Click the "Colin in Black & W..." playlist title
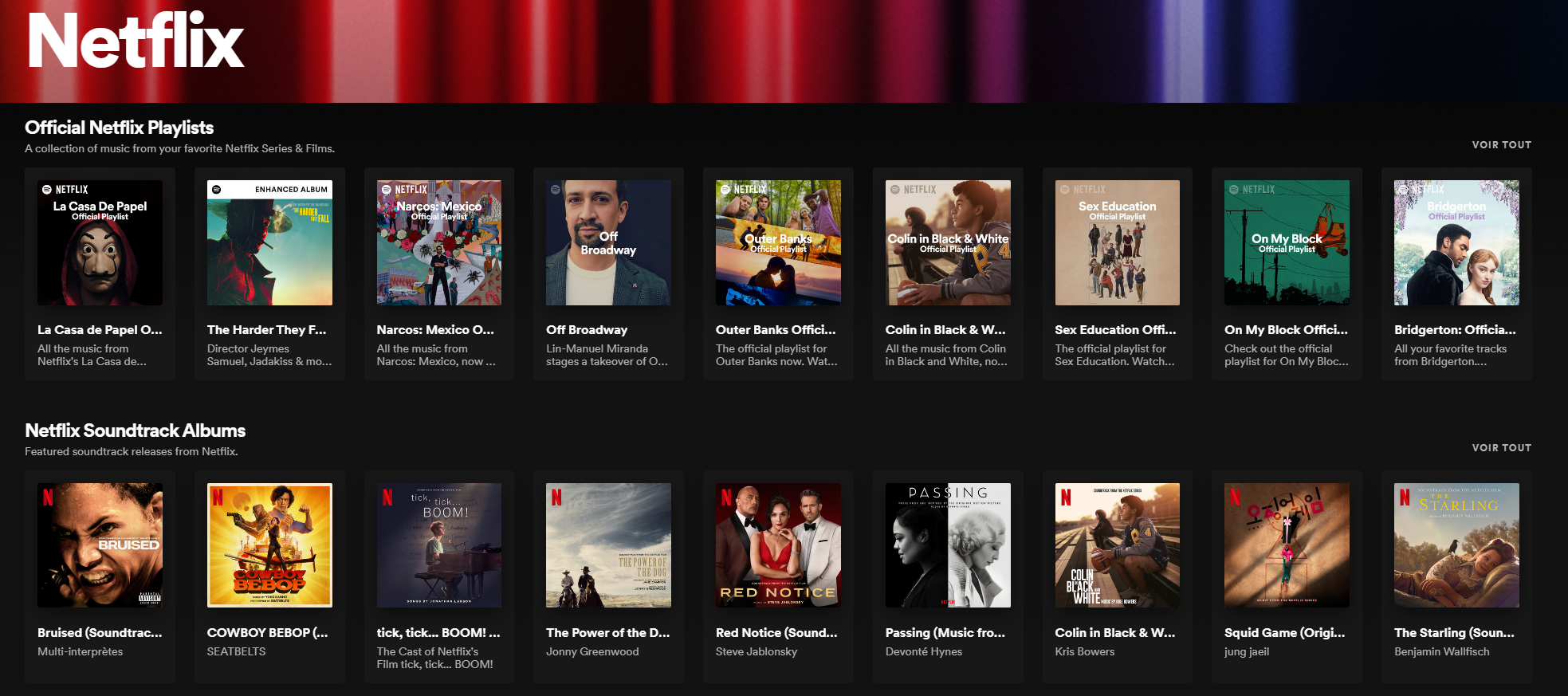Viewport: 1568px width, 696px height. [x=945, y=330]
